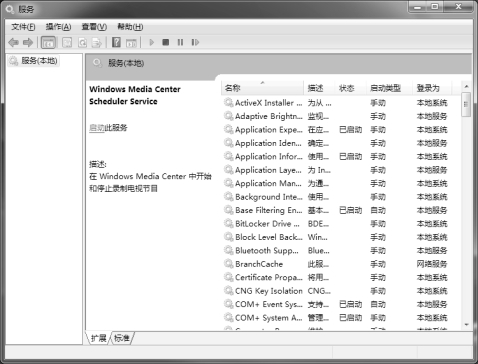Toggle the action pane toolbar icon
Viewport: 478px width, 364px height.
(x=131, y=42)
